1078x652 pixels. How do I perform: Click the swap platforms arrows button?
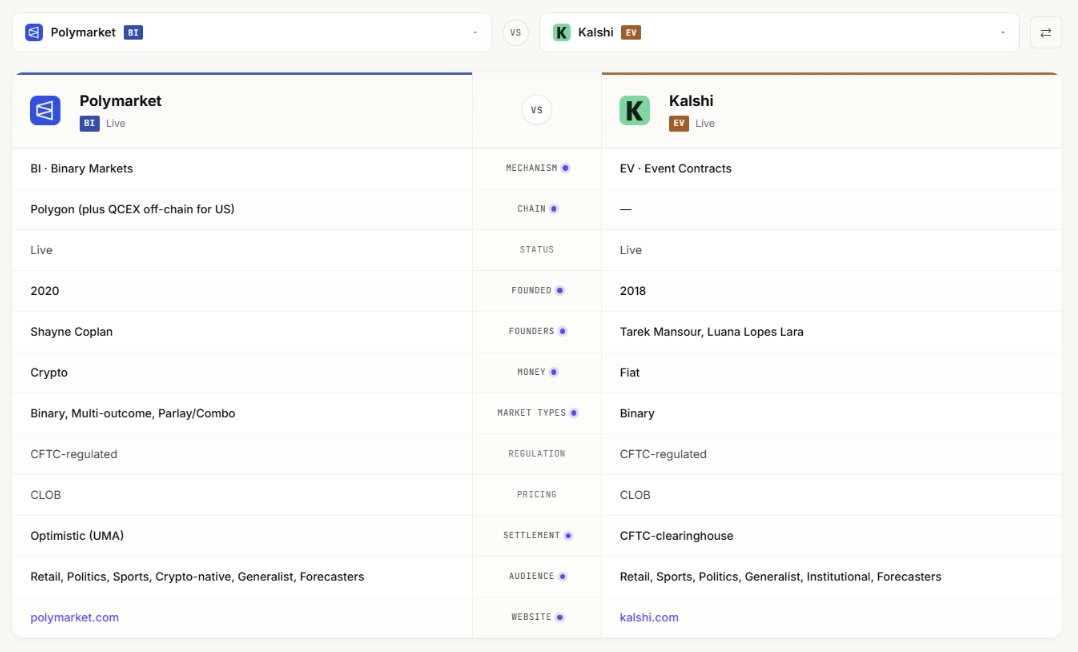1046,32
